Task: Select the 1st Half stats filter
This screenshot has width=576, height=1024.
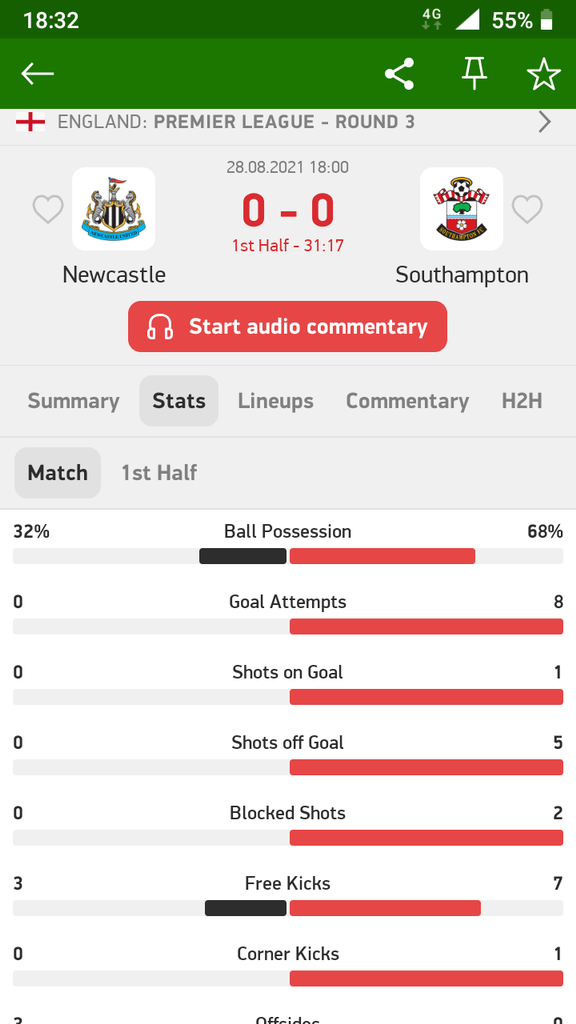Action: click(159, 473)
